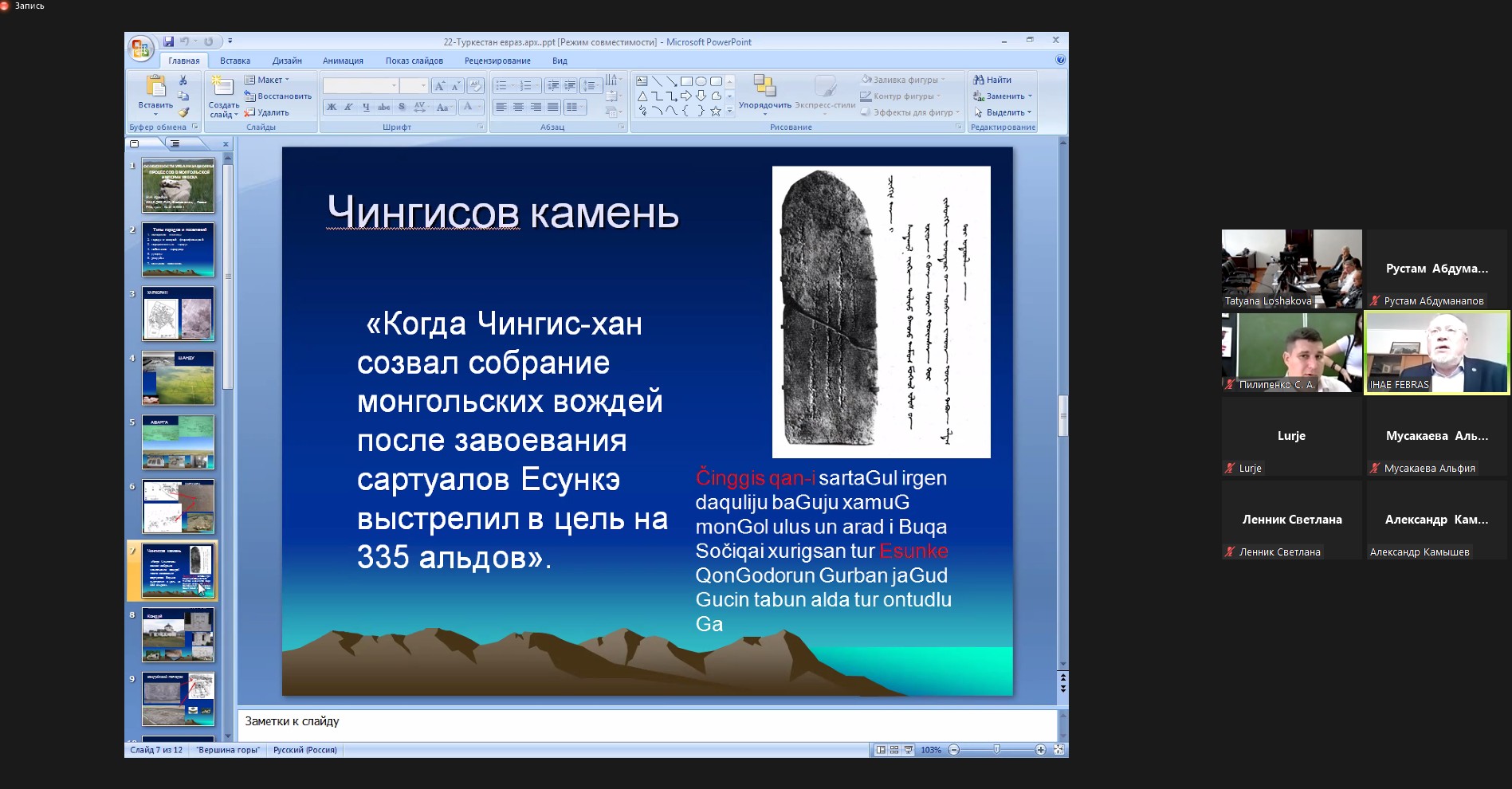The height and width of the screenshot is (789, 1512).
Task: Click the Office button logo
Action: (140, 49)
